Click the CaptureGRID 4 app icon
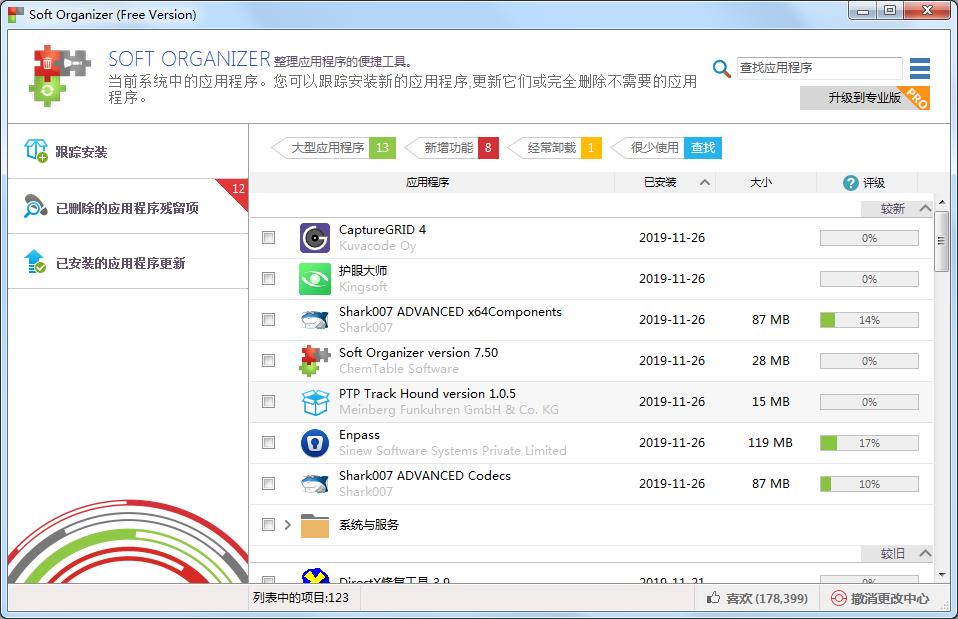This screenshot has width=958, height=619. (x=315, y=238)
